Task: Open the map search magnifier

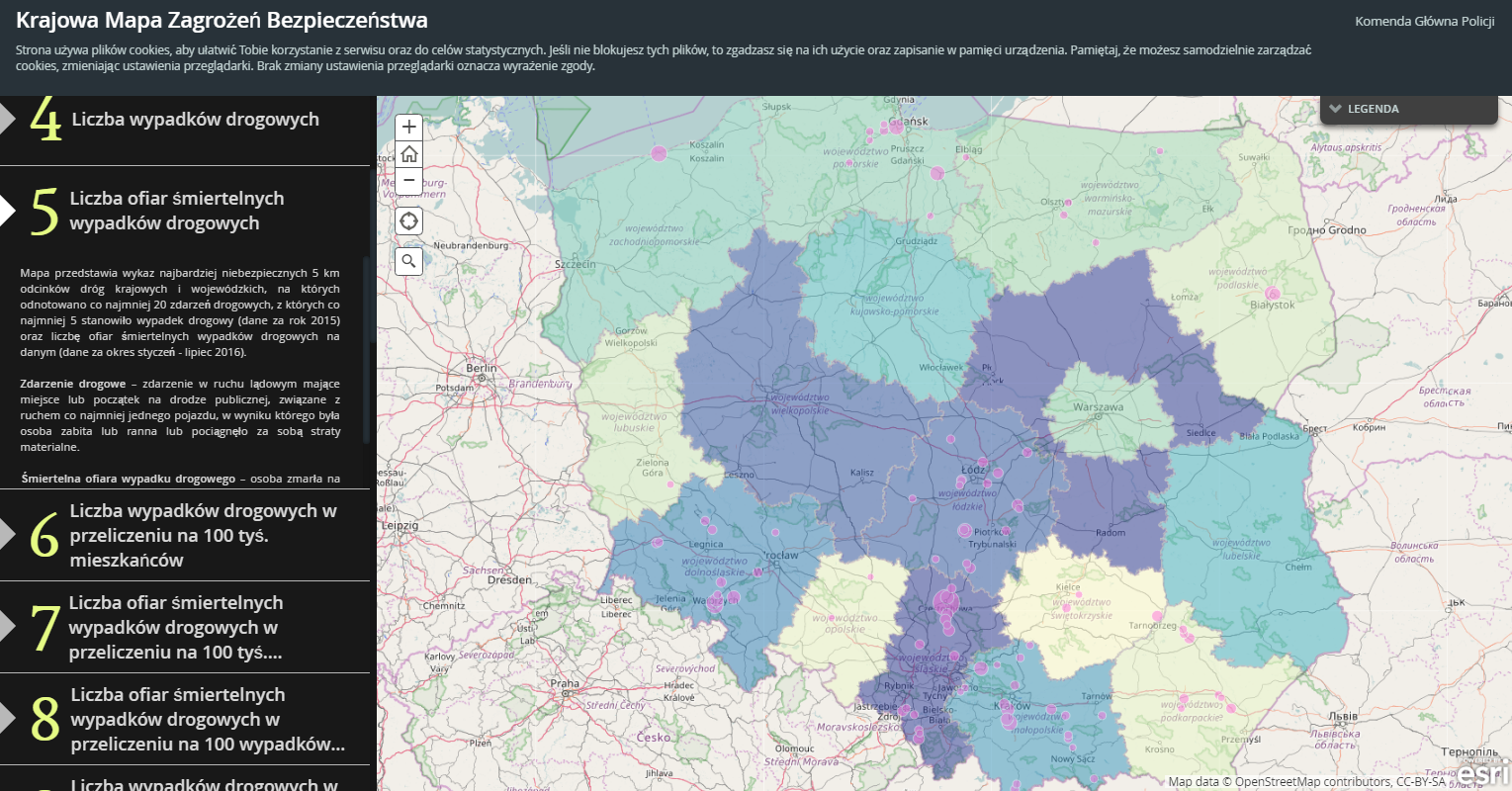Action: pos(409,261)
